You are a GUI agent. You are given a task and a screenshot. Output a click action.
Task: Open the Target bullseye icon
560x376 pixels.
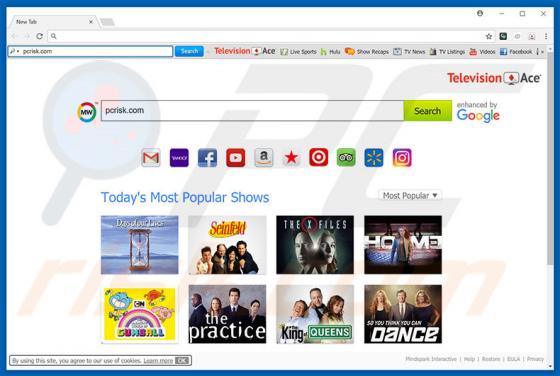pos(319,157)
